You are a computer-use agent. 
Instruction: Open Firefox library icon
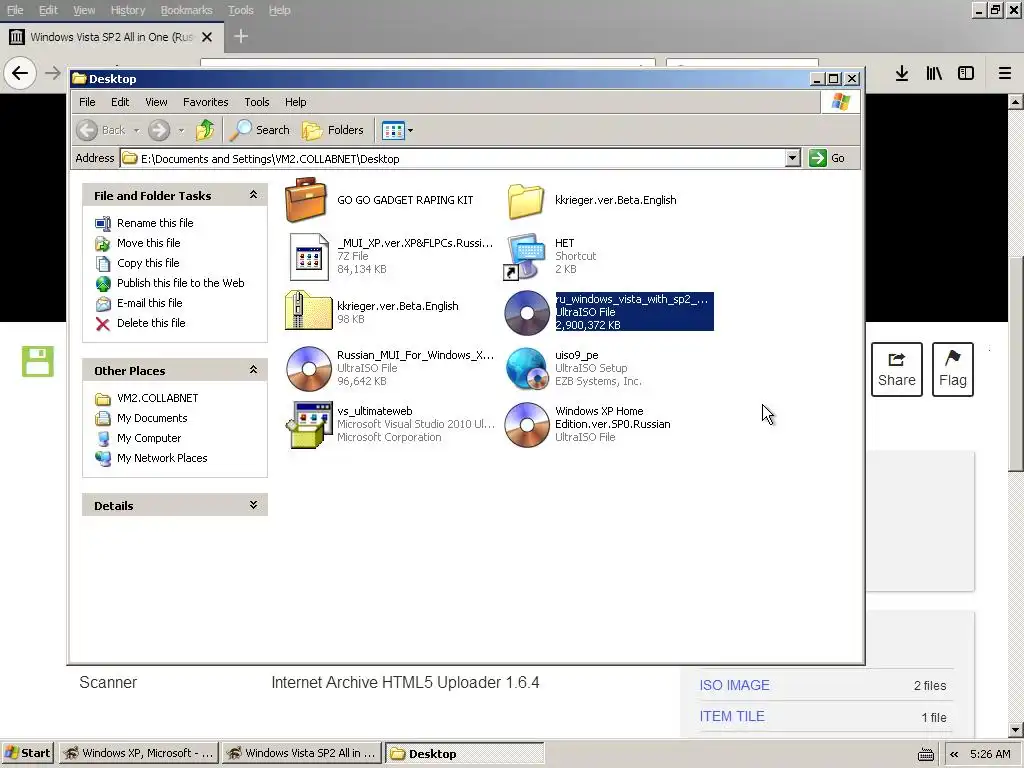(x=934, y=73)
